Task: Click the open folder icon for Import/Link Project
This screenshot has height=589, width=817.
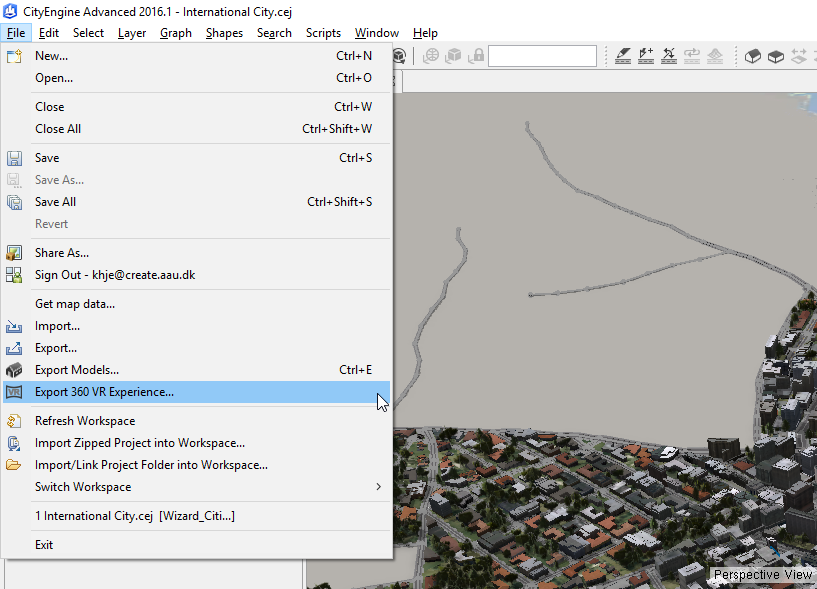Action: point(14,465)
